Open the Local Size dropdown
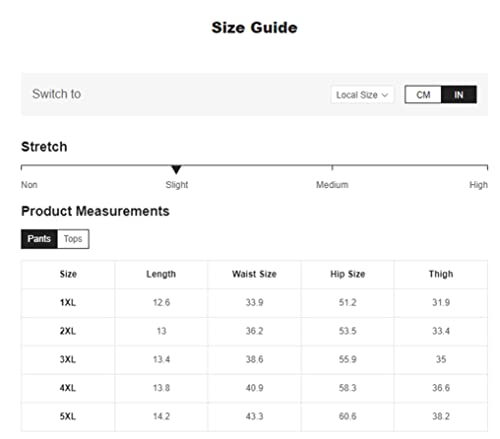 point(362,95)
